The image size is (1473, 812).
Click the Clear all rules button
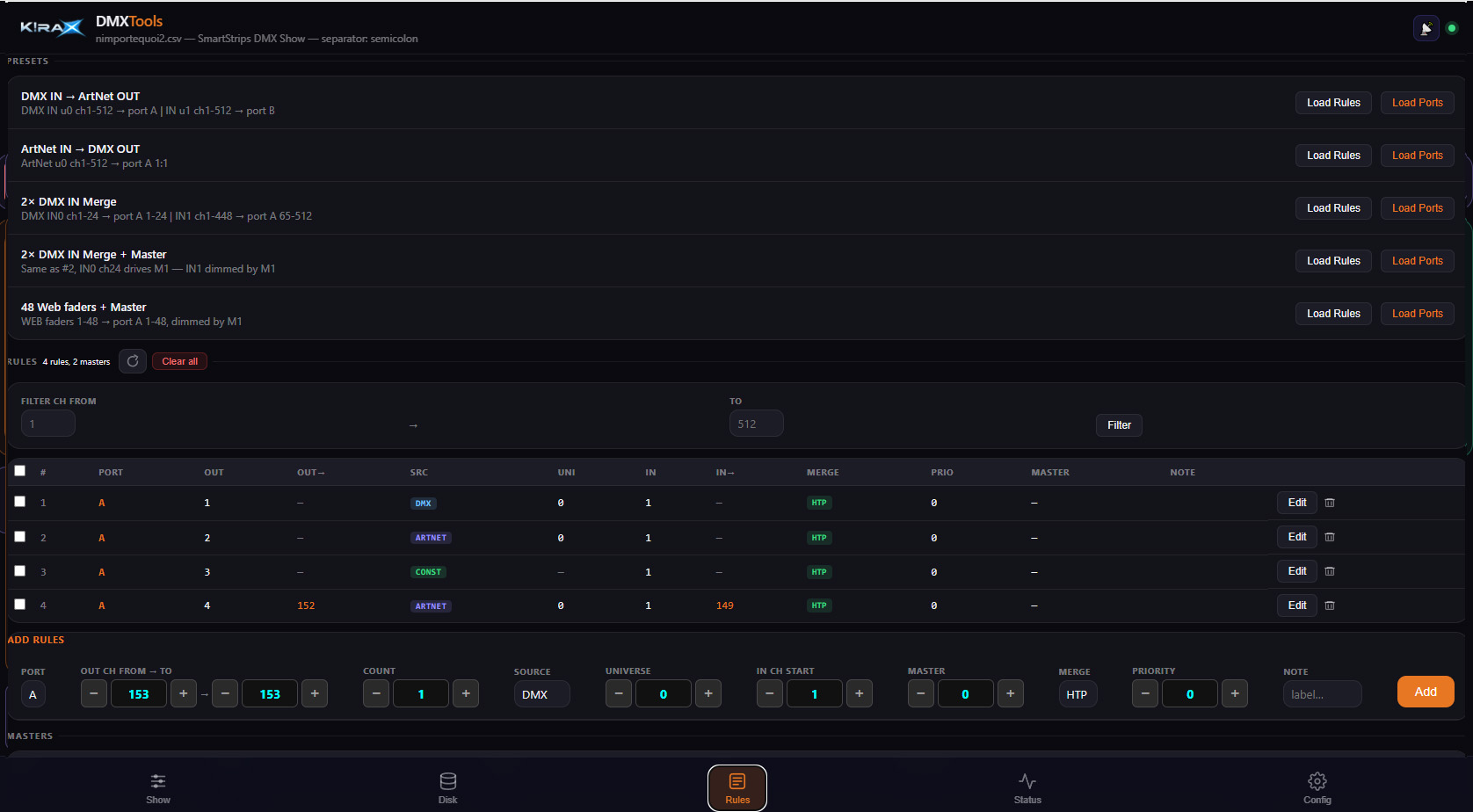coord(179,361)
